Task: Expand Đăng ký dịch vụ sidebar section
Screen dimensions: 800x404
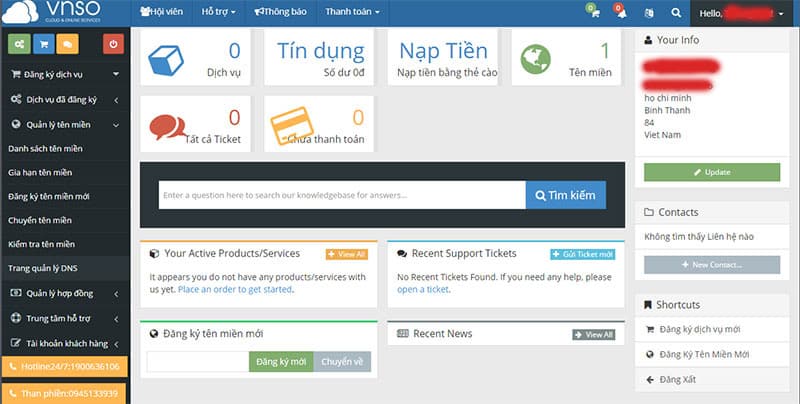Action: (x=65, y=74)
